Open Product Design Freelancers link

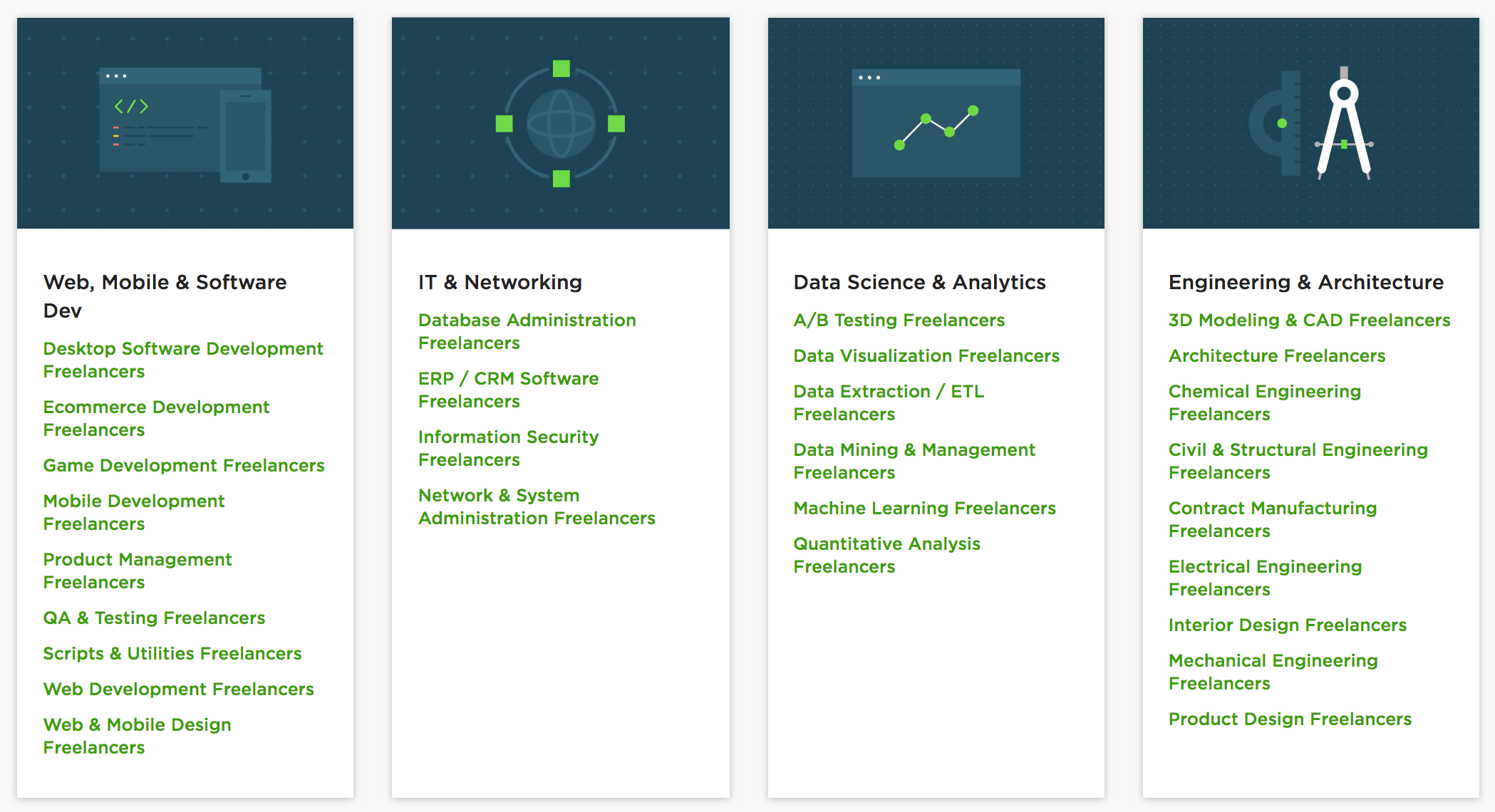click(1290, 719)
